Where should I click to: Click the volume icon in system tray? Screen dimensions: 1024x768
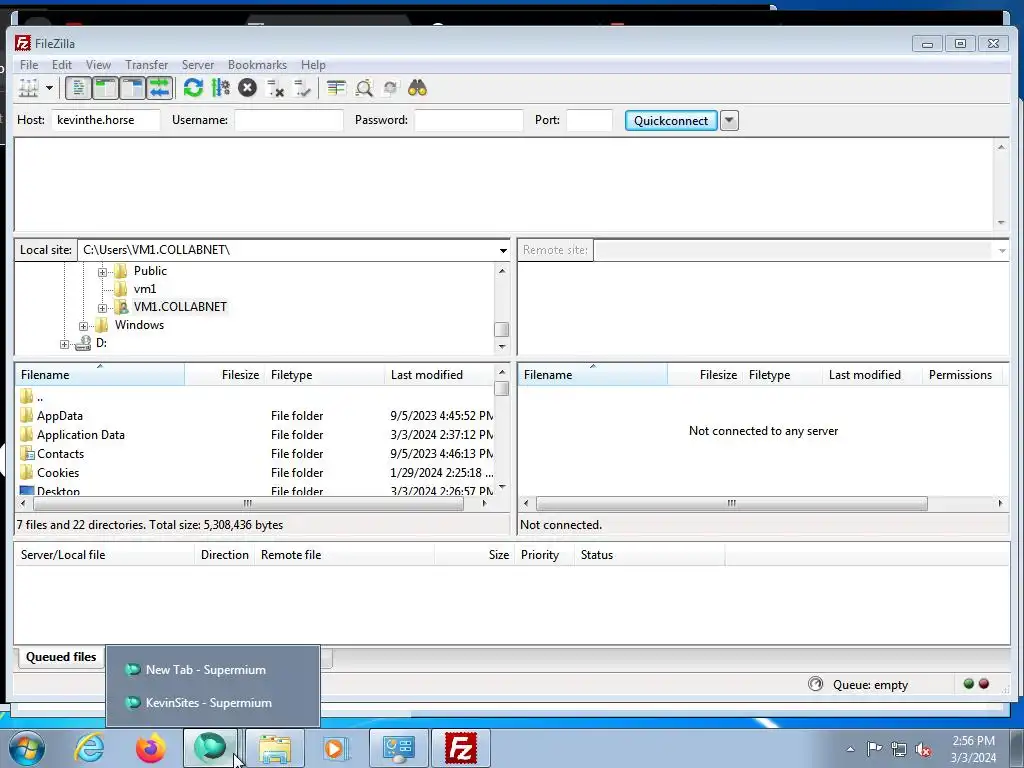pyautogui.click(x=923, y=750)
